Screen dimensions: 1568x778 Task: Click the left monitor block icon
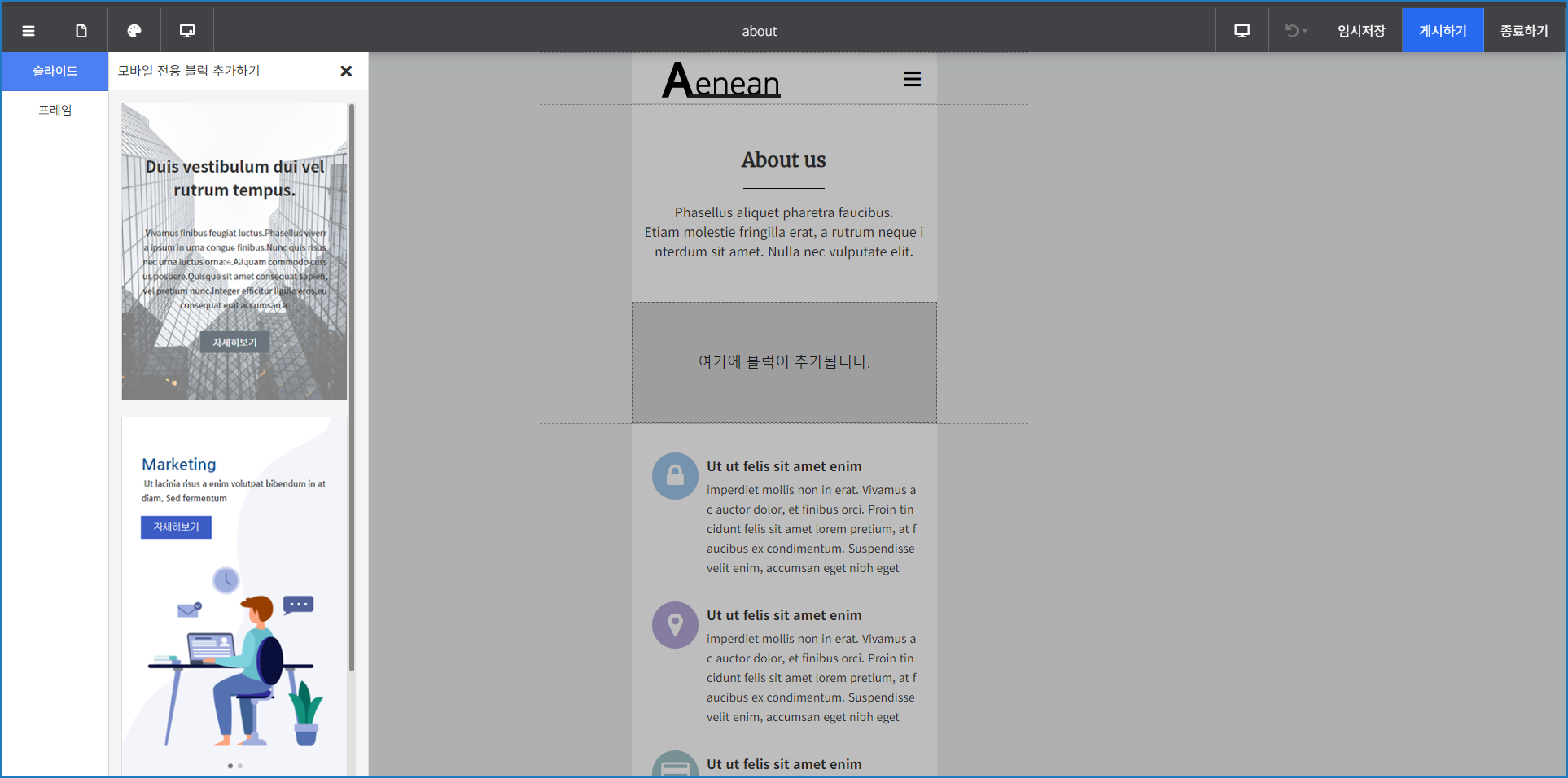pyautogui.click(x=187, y=31)
